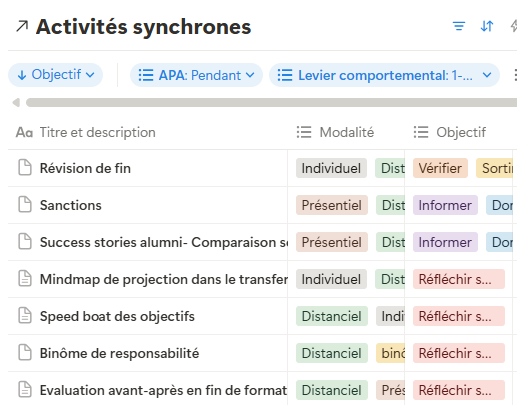Open the Révision de fin row title
This screenshot has width=517, height=405.
pos(85,168)
